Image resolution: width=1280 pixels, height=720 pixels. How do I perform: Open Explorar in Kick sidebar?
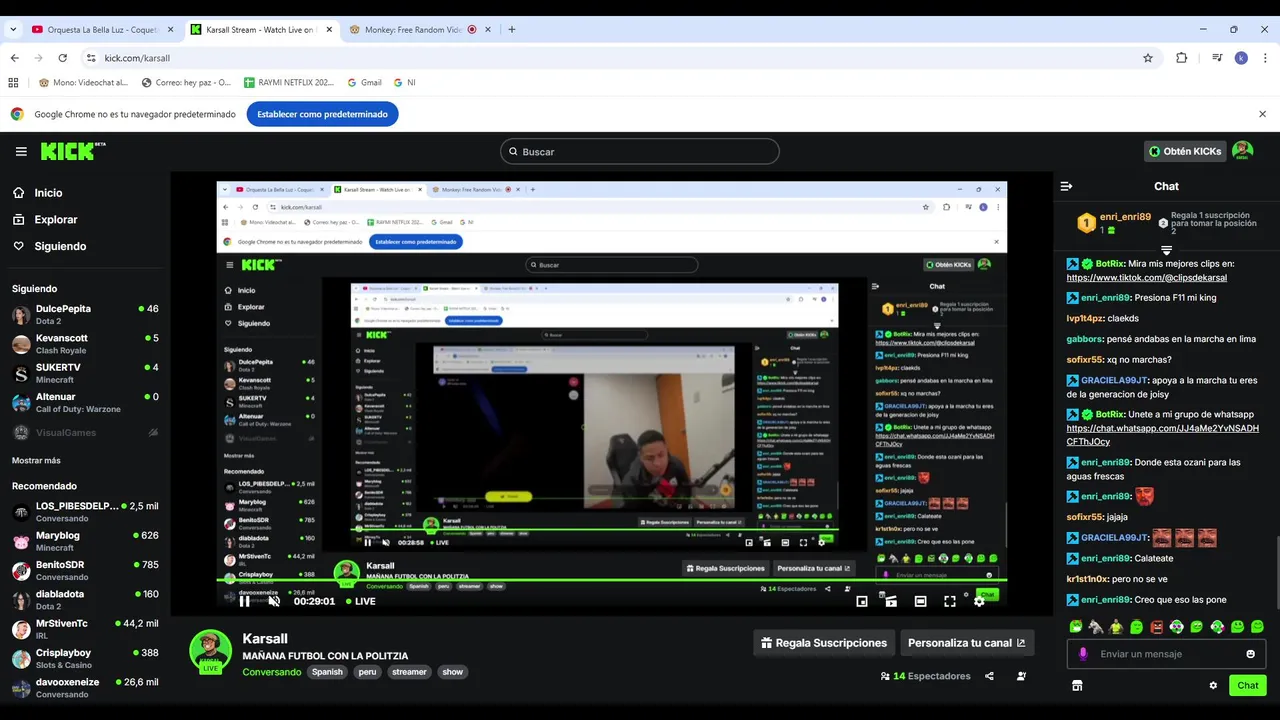(55, 219)
